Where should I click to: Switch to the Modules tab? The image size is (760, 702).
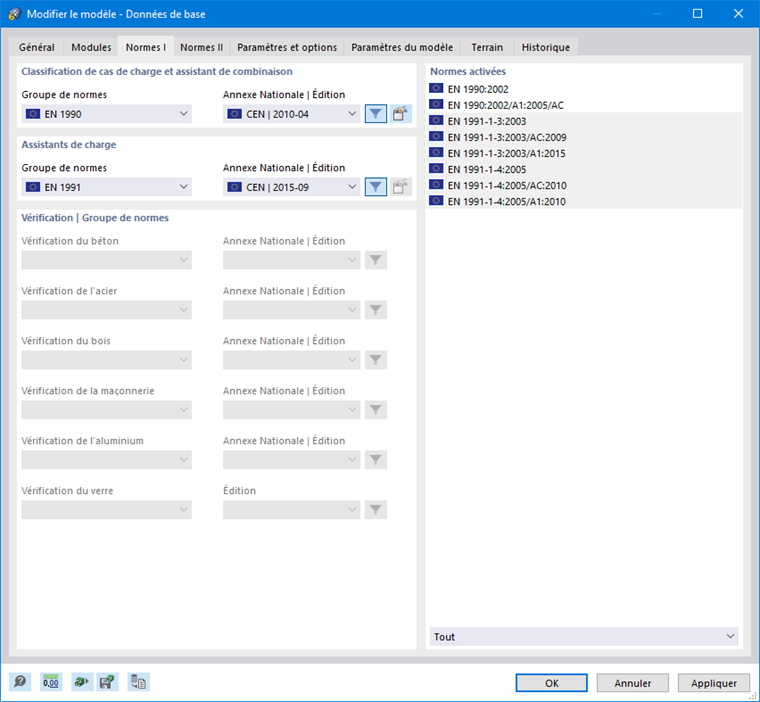91,47
